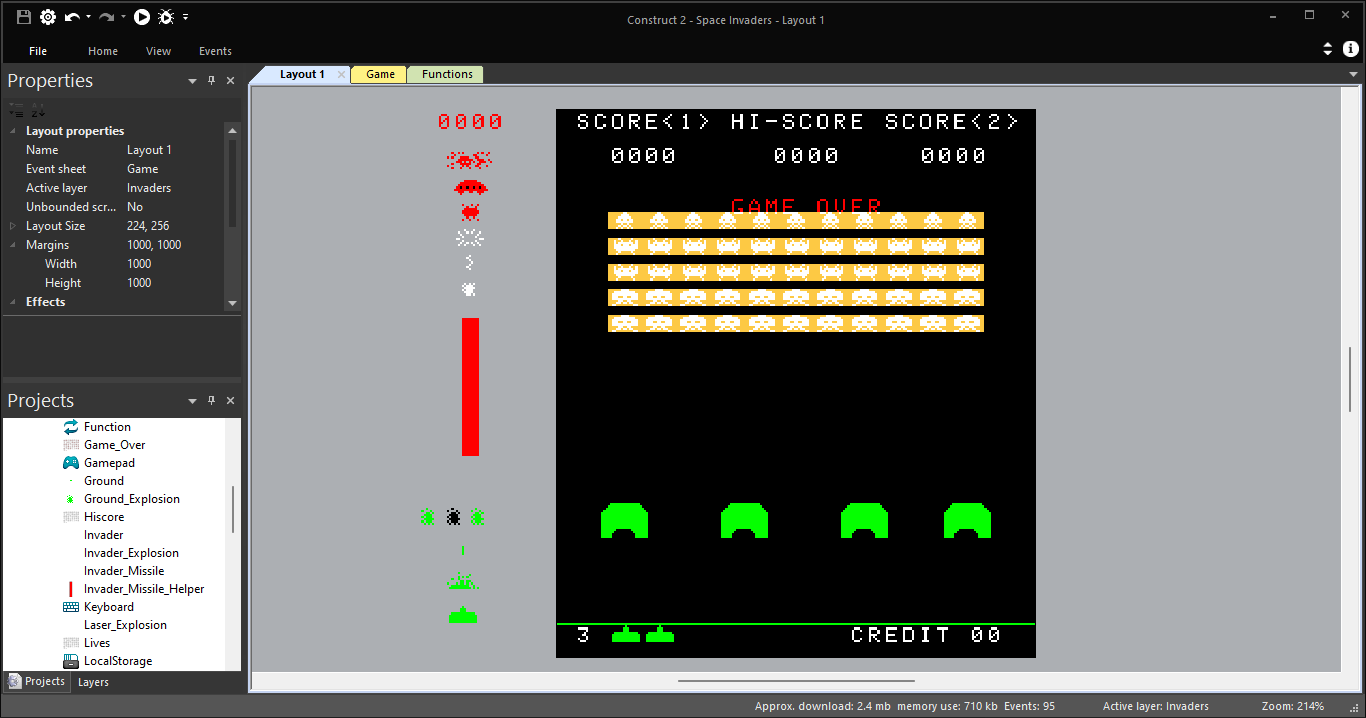Viewport: 1366px width, 718px height.
Task: Select the Layout 1 tab
Action: [302, 75]
